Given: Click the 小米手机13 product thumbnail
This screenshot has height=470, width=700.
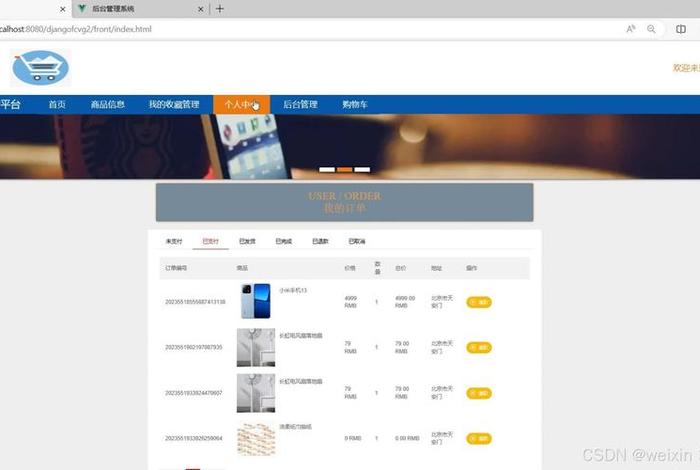Looking at the screenshot, I should (255, 301).
